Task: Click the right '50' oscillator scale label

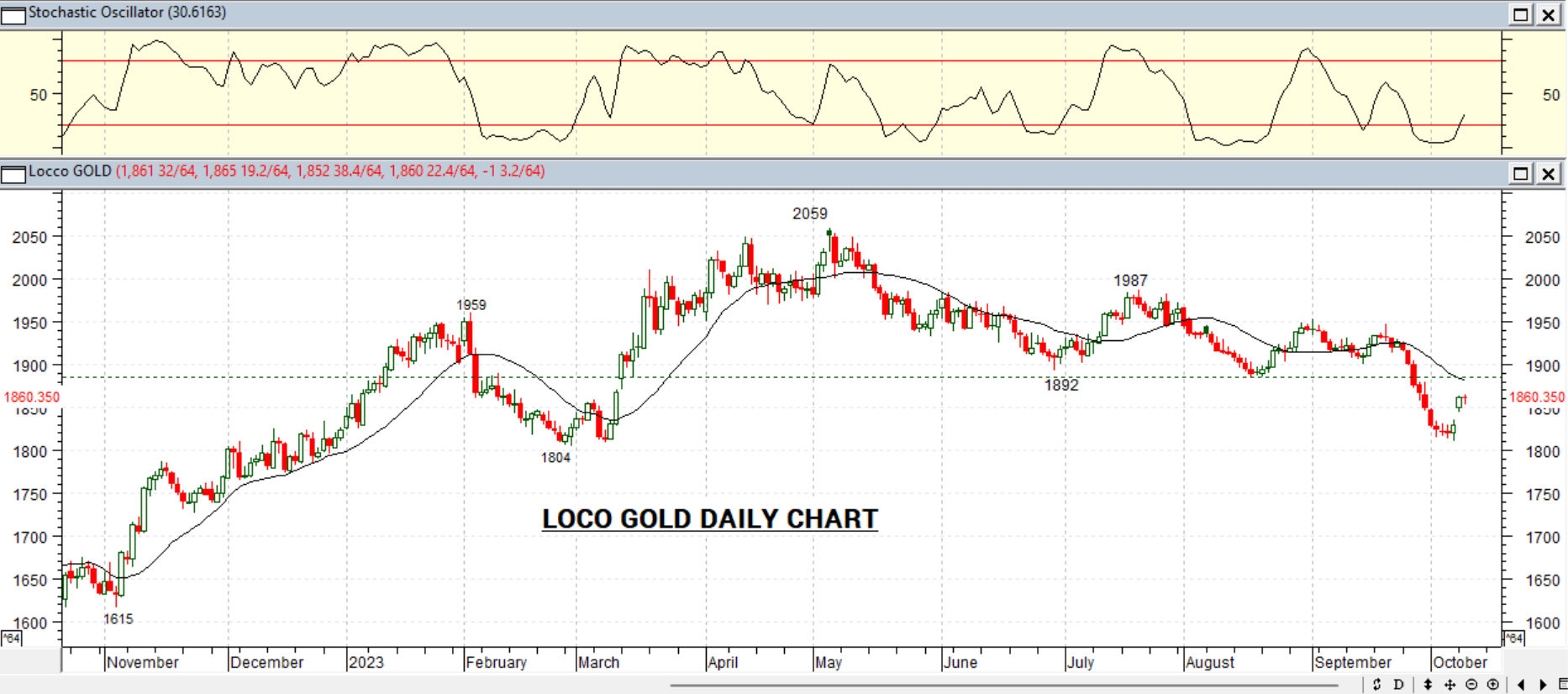Action: 1551,95
